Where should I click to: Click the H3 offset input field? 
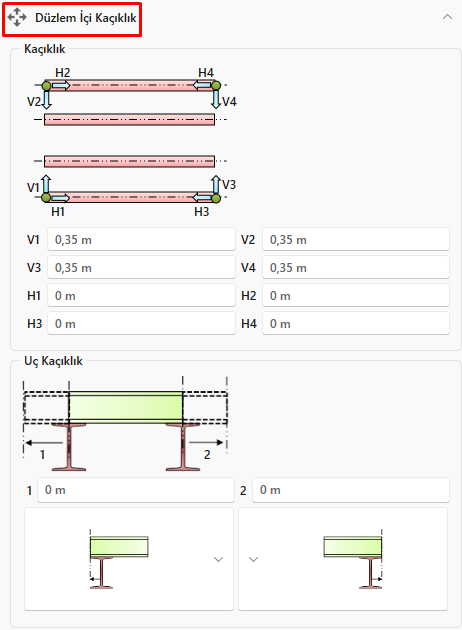pyautogui.click(x=141, y=323)
